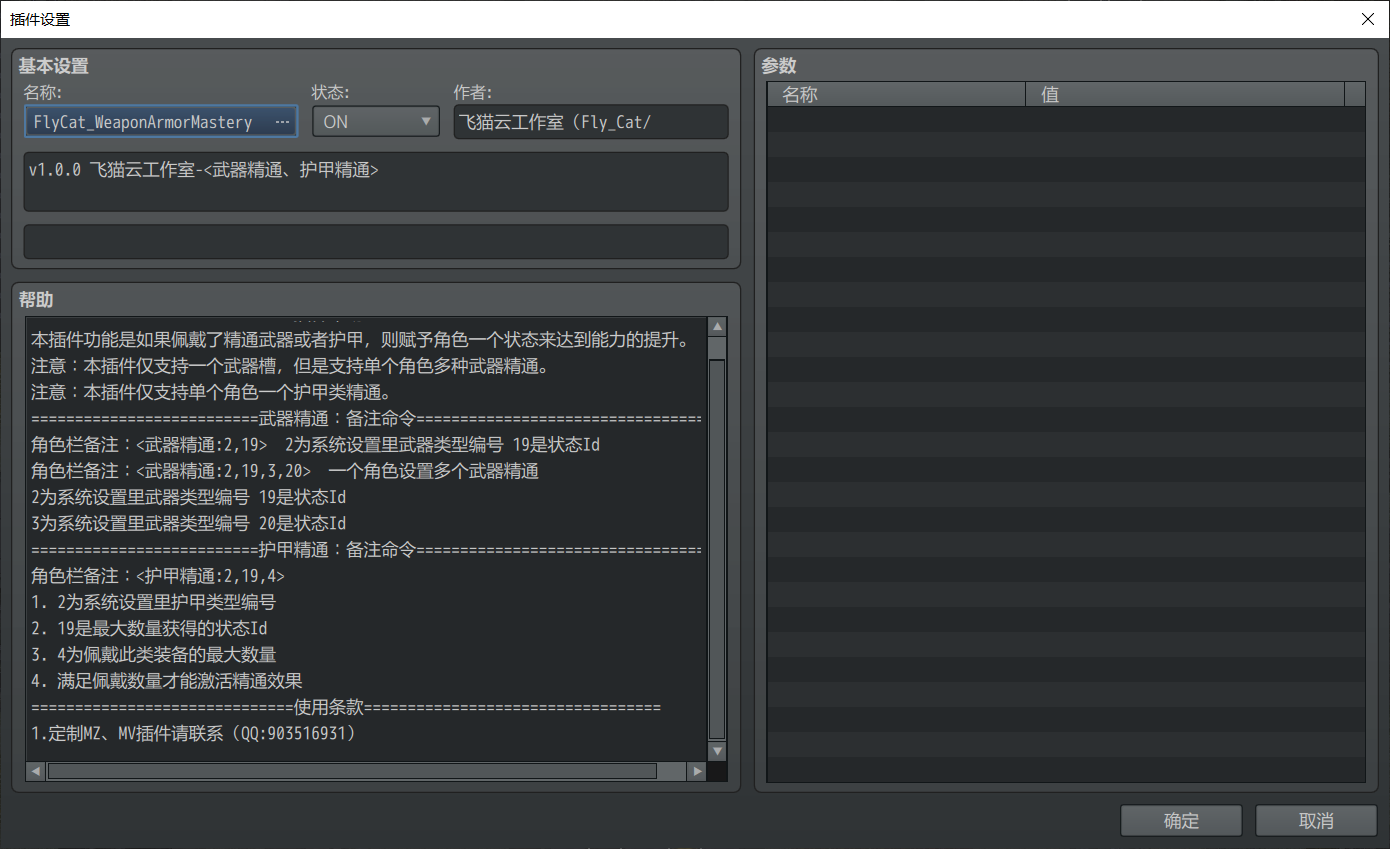Screen dimensions: 1390x849
Task: Click the ellipsis button beside the plugin name
Action: click(x=282, y=122)
